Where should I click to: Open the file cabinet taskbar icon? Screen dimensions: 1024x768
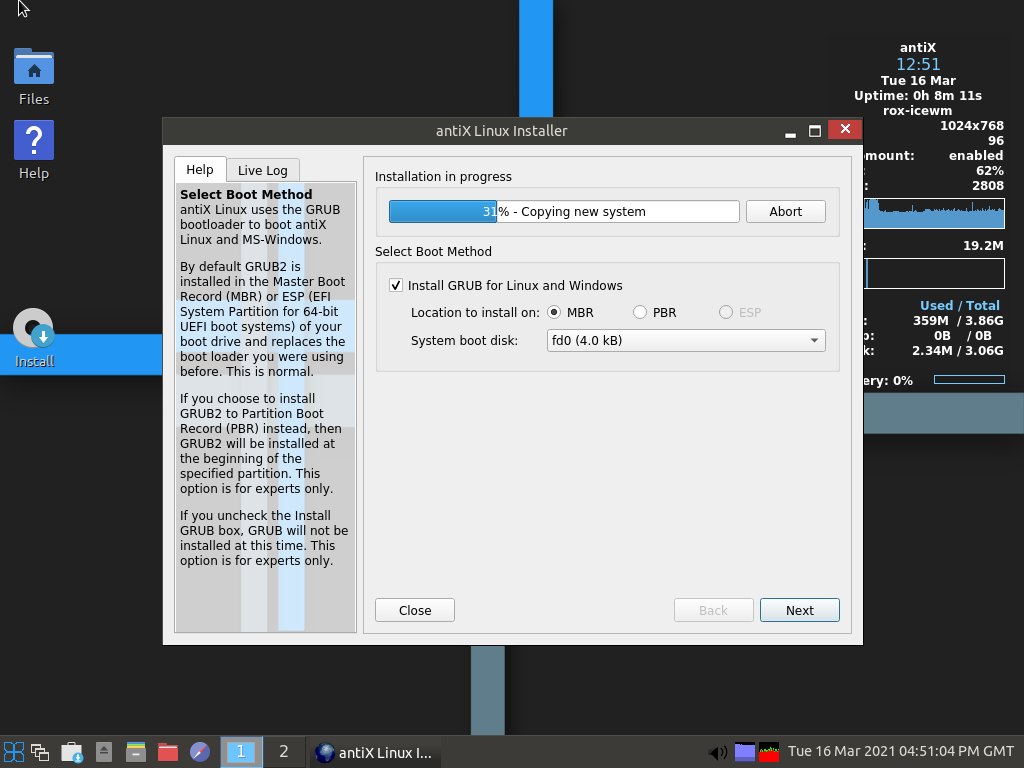(x=136, y=752)
